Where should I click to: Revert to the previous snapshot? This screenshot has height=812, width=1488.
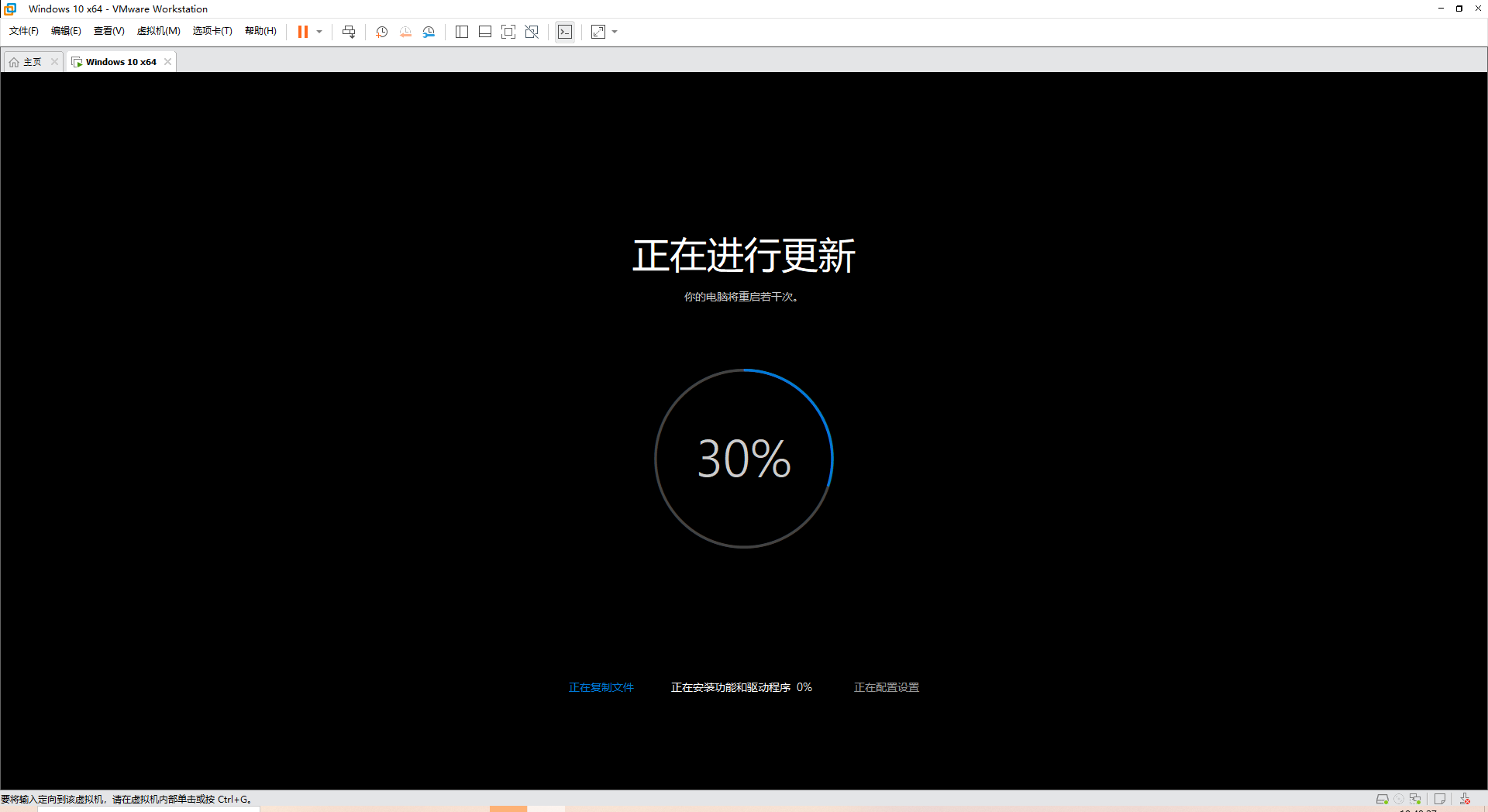[x=405, y=32]
